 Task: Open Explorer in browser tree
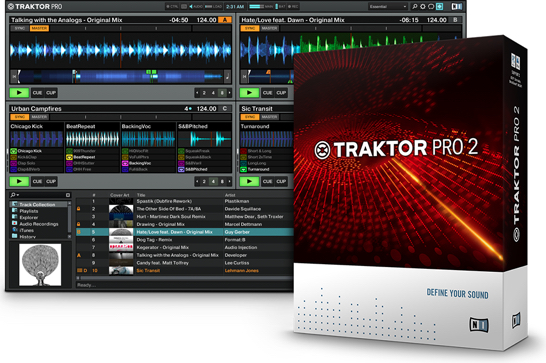(x=29, y=217)
